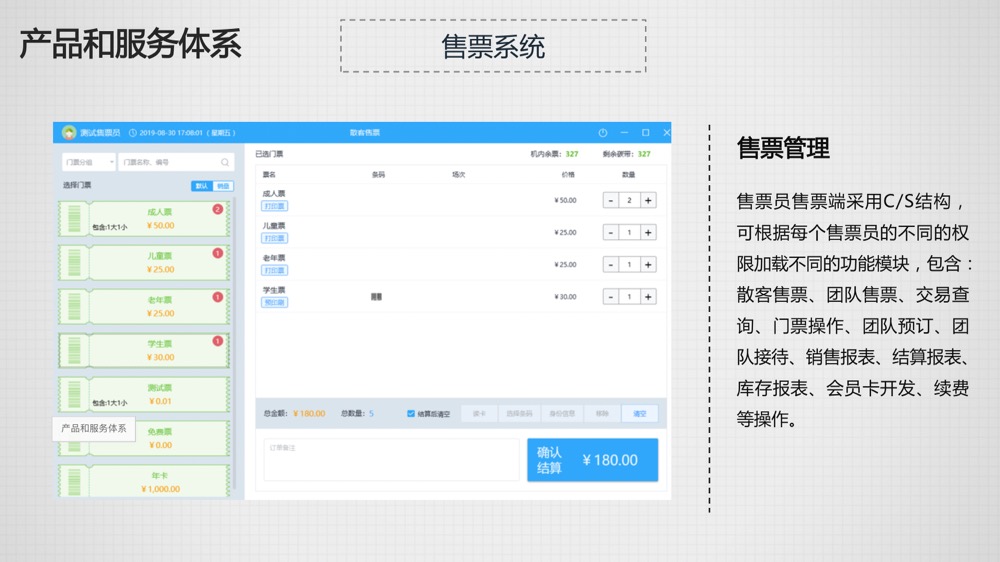This screenshot has height=562, width=1000.
Task: Click the 选择条码 button
Action: [519, 413]
